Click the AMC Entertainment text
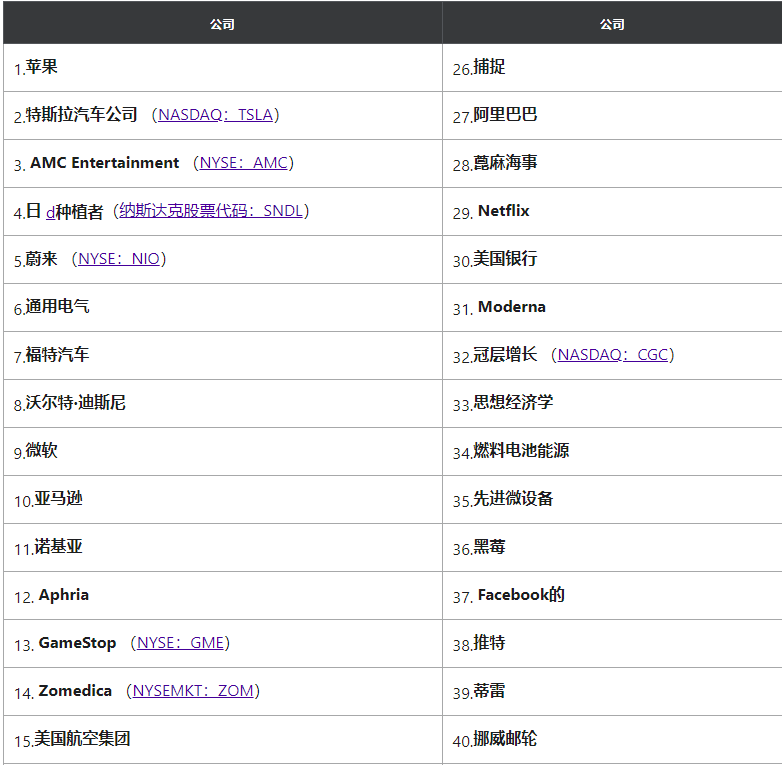The height and width of the screenshot is (765, 782). click(x=104, y=163)
